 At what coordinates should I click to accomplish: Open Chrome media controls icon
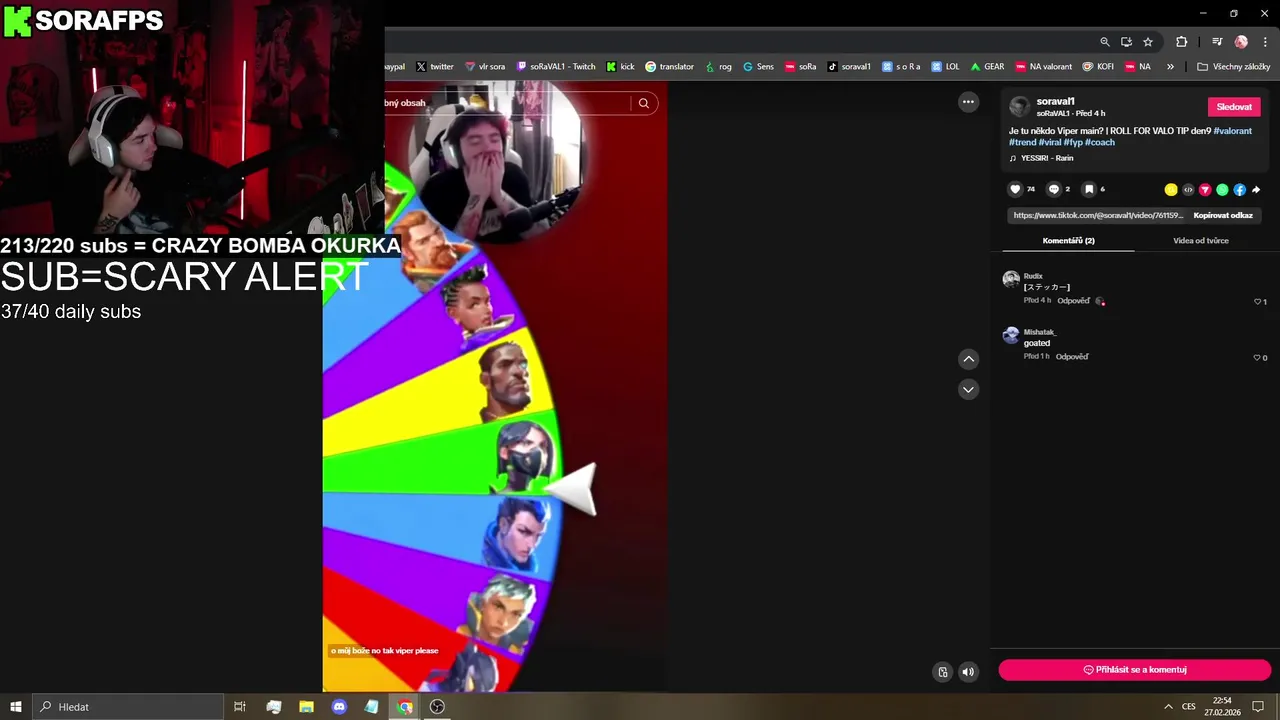tap(1217, 42)
